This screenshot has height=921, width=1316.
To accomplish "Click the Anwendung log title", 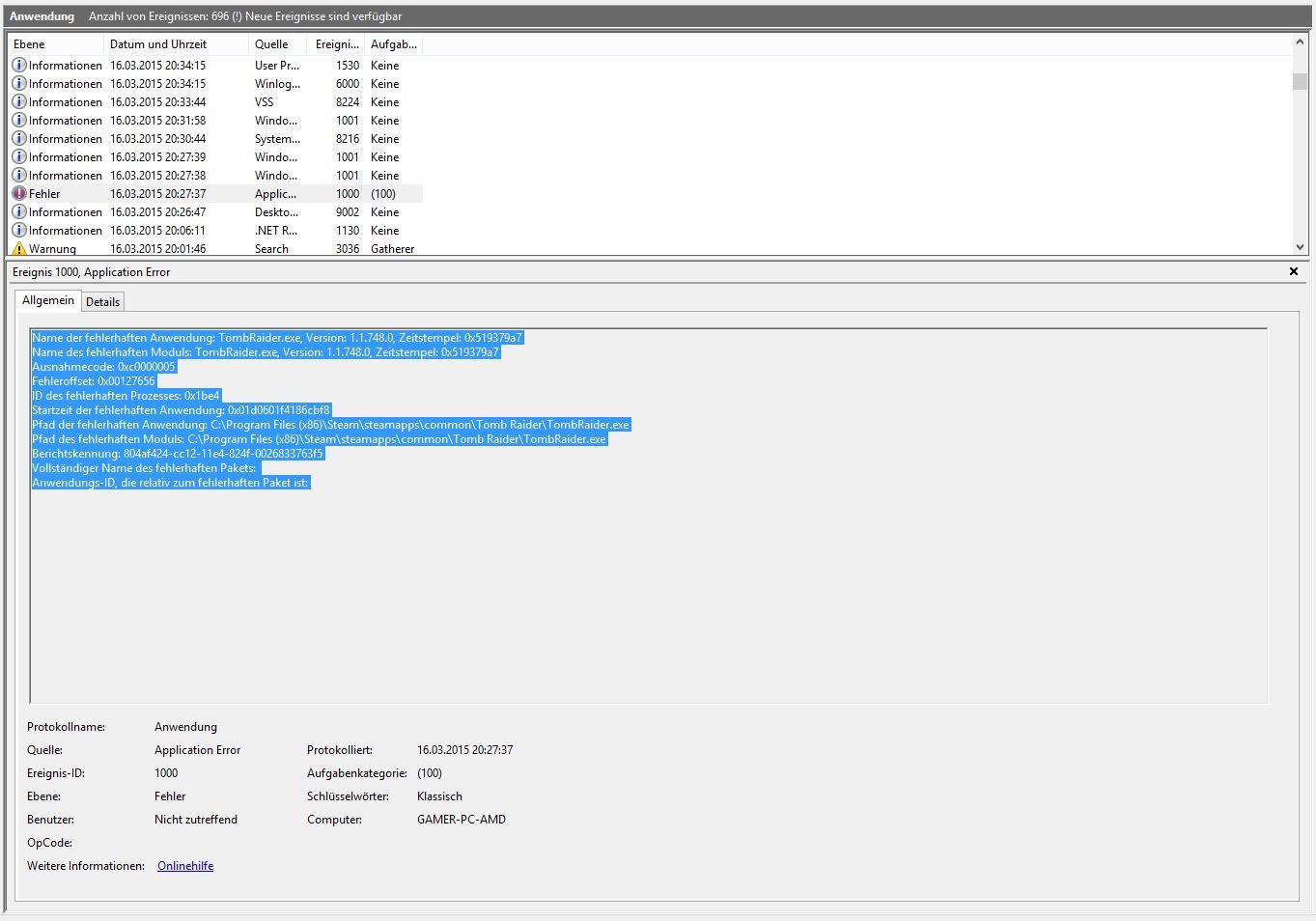I will coord(42,16).
